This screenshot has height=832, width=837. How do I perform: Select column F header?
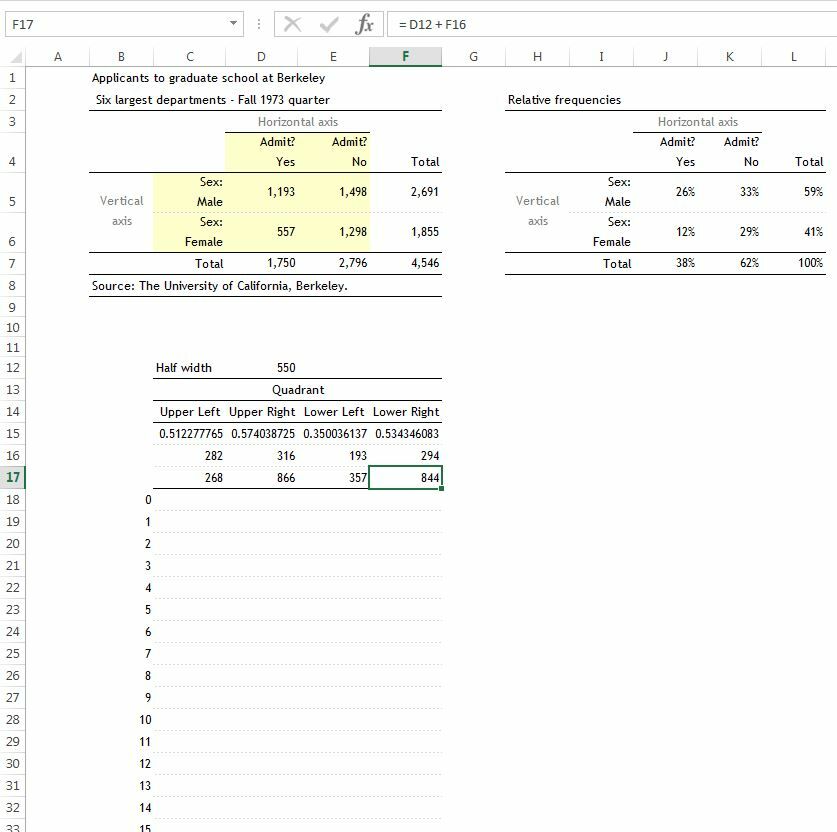tap(405, 56)
